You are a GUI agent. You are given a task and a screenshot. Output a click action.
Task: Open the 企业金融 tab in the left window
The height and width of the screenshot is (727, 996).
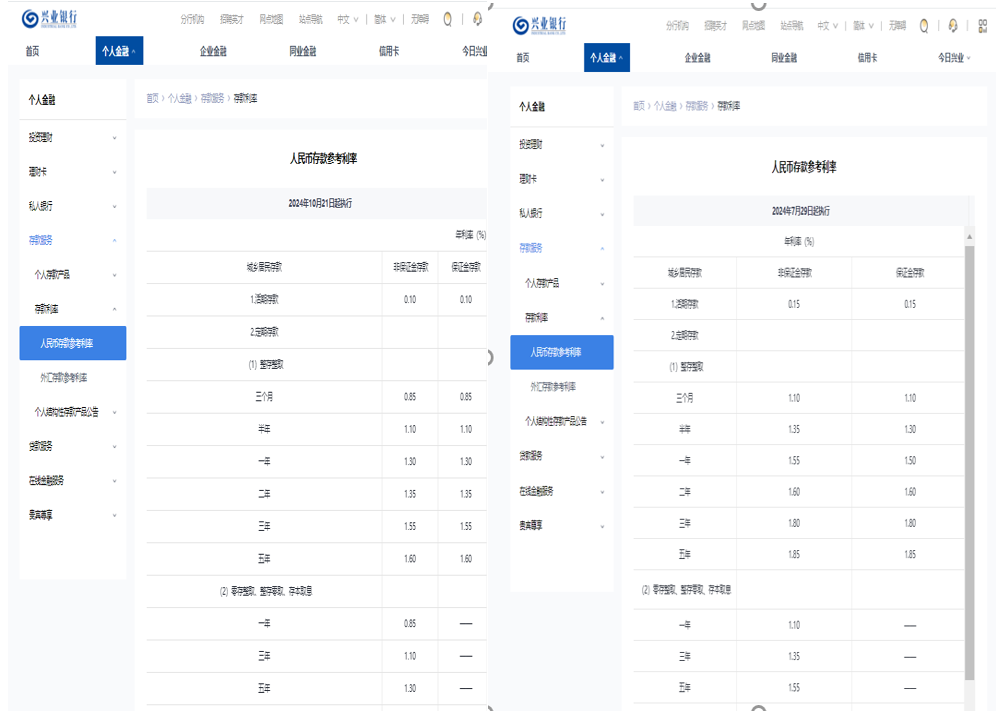pyautogui.click(x=213, y=51)
